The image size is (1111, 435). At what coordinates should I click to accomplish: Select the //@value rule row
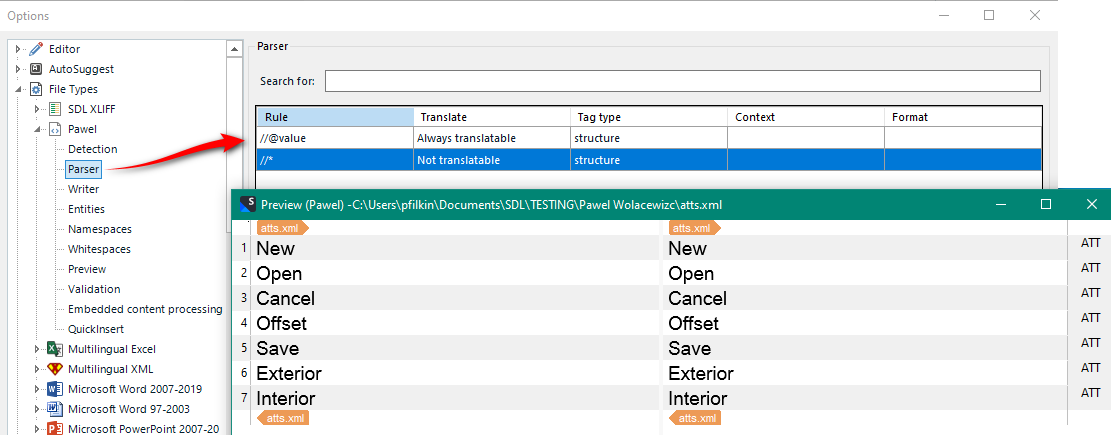(x=649, y=138)
